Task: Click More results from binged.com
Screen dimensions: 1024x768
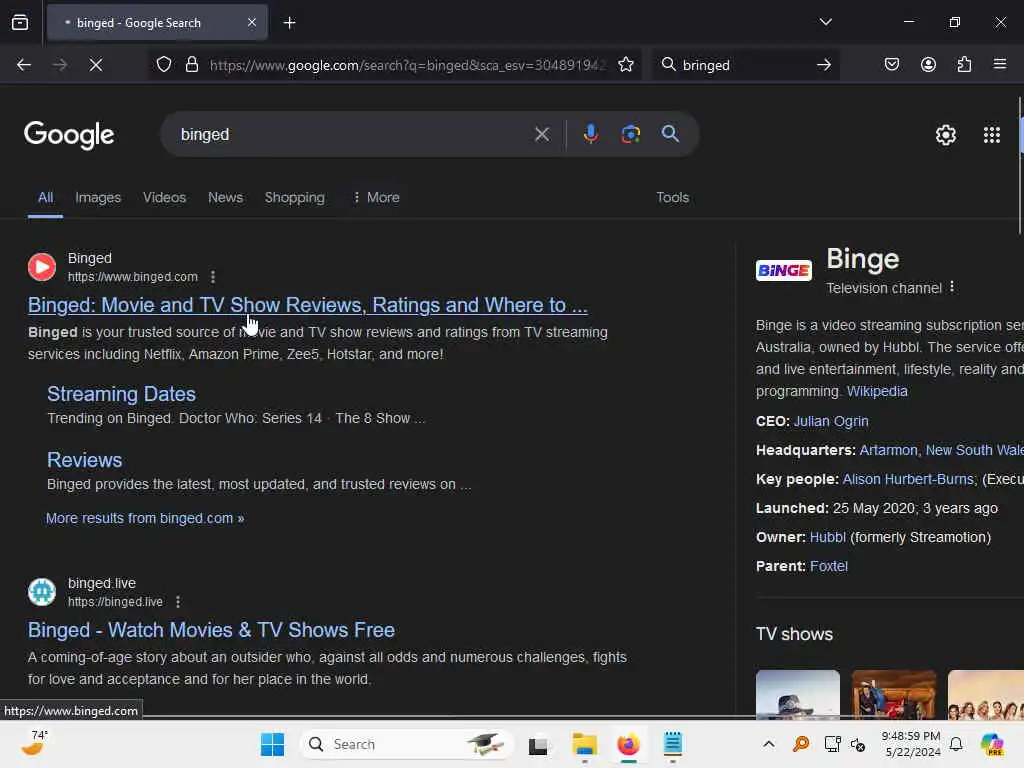Action: [145, 518]
